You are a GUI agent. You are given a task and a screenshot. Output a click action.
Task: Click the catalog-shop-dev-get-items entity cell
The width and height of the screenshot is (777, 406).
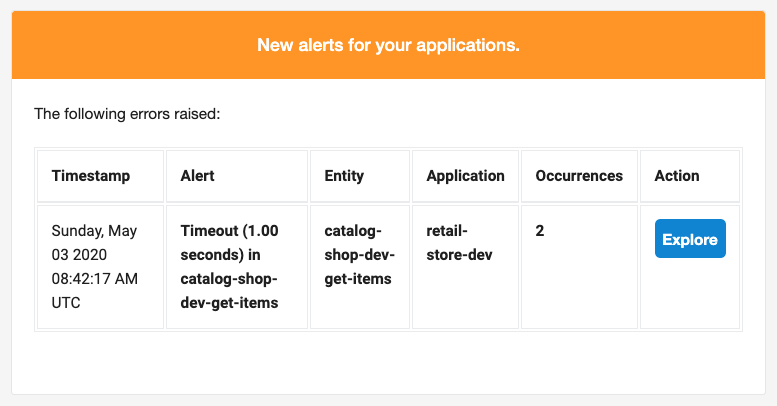pyautogui.click(x=360, y=267)
